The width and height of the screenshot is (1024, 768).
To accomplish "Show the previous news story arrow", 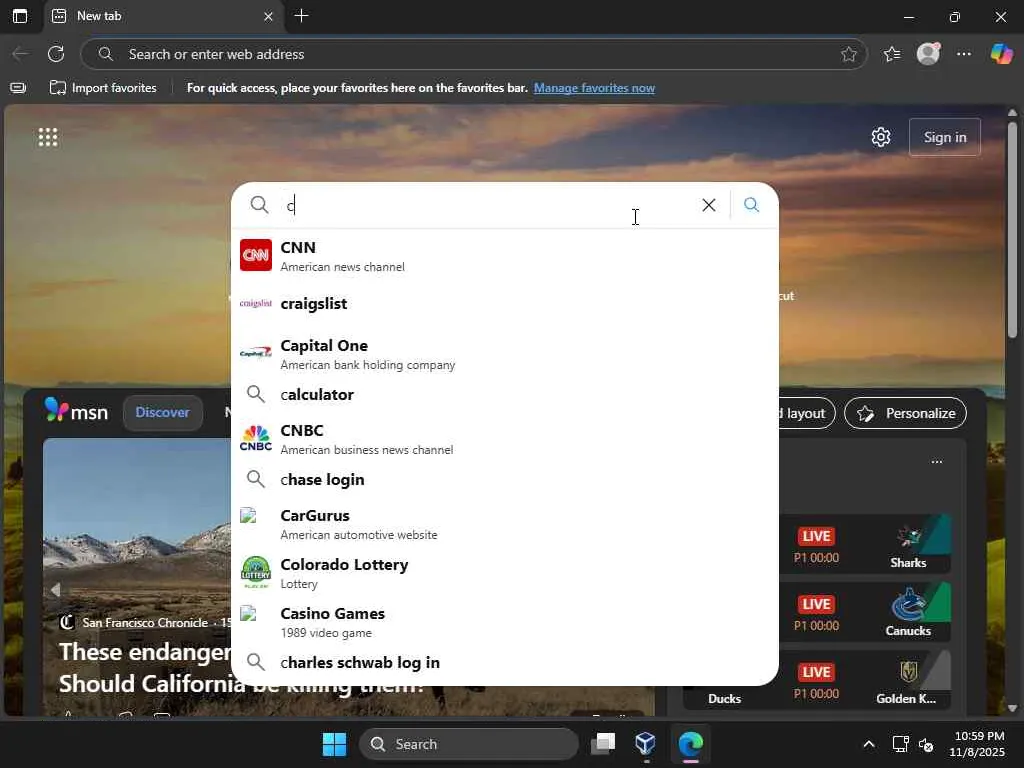I will pos(56,590).
